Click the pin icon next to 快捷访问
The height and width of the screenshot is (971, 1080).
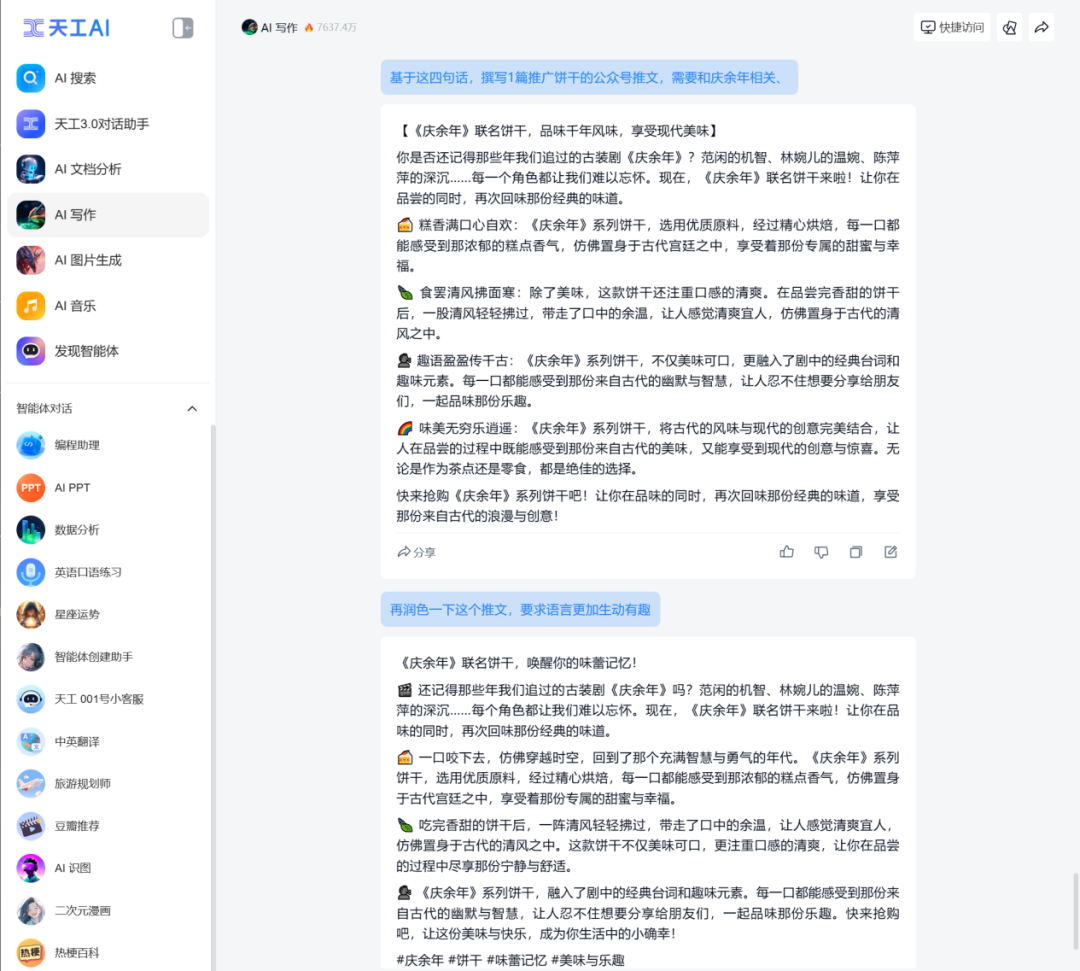[x=1010, y=28]
